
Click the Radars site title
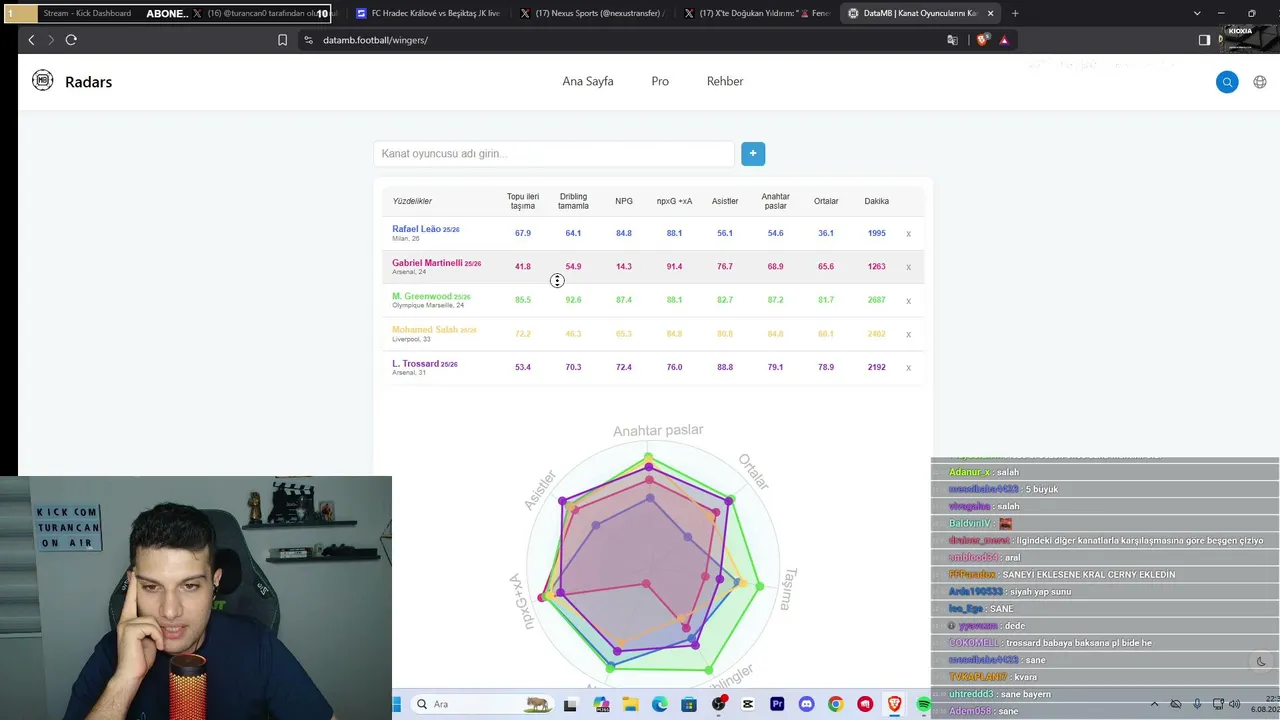pyautogui.click(x=88, y=82)
